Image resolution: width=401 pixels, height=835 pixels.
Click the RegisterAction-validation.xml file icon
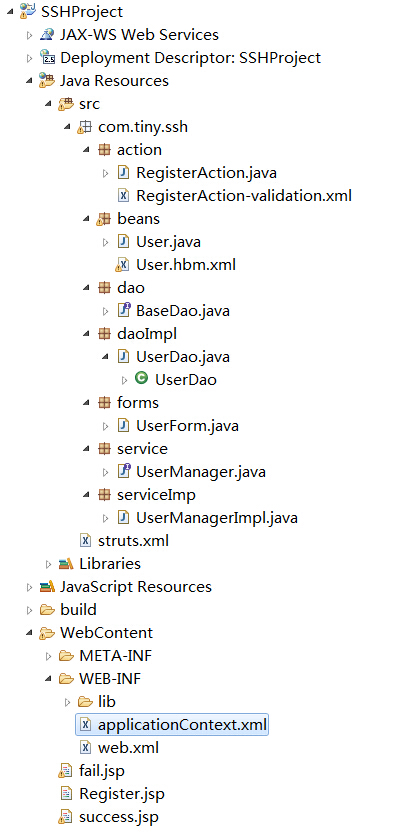123,195
